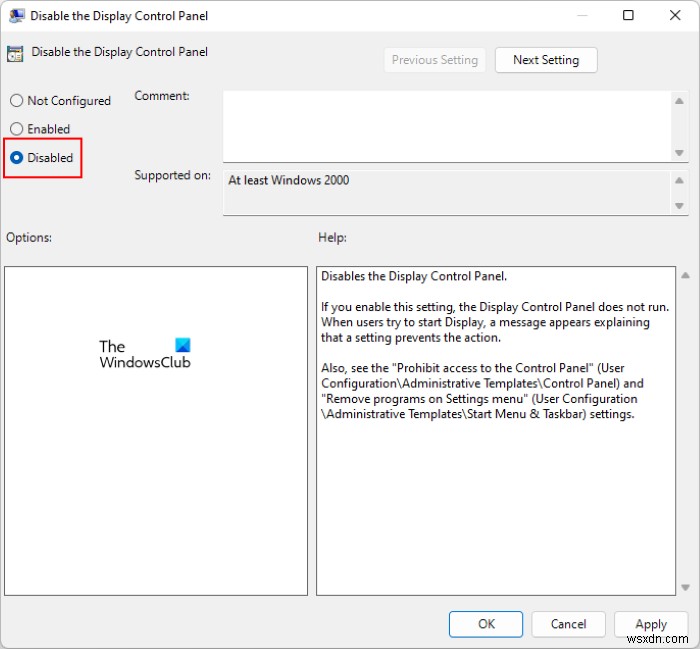Click the Comment box scroll down arrow
Viewport: 700px width, 649px height.
pyautogui.click(x=679, y=153)
